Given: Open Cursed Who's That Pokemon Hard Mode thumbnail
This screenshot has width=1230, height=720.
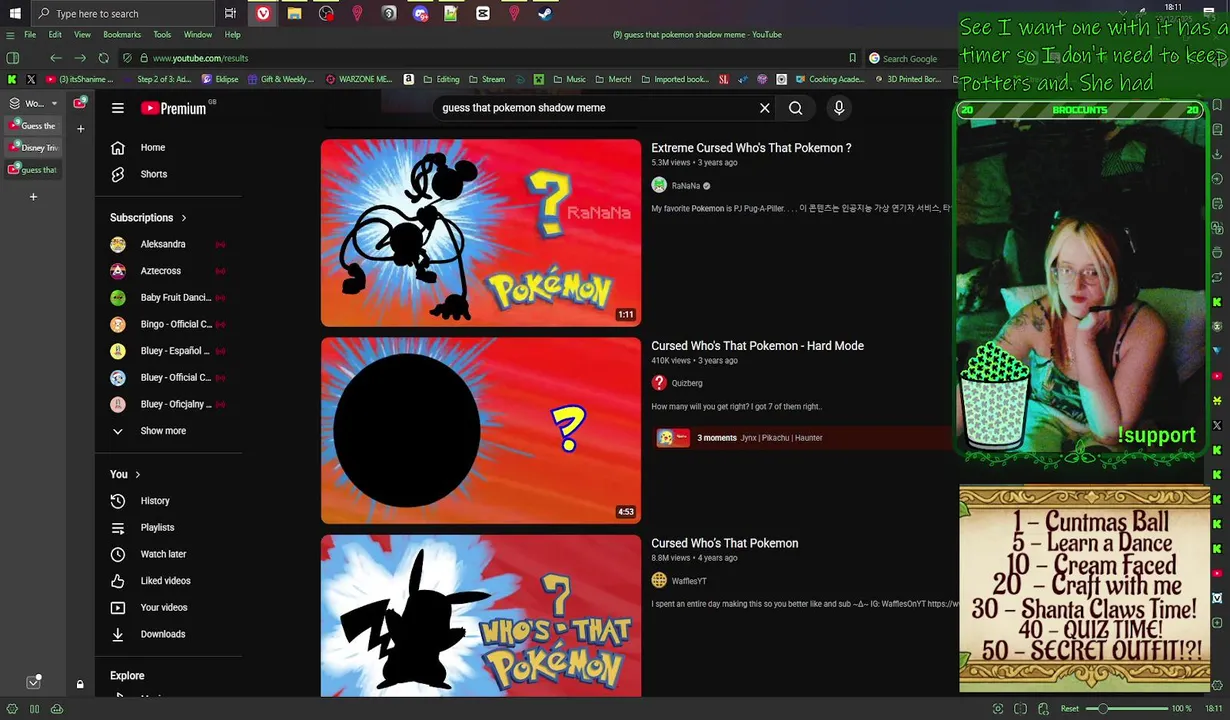Looking at the screenshot, I should pyautogui.click(x=481, y=430).
